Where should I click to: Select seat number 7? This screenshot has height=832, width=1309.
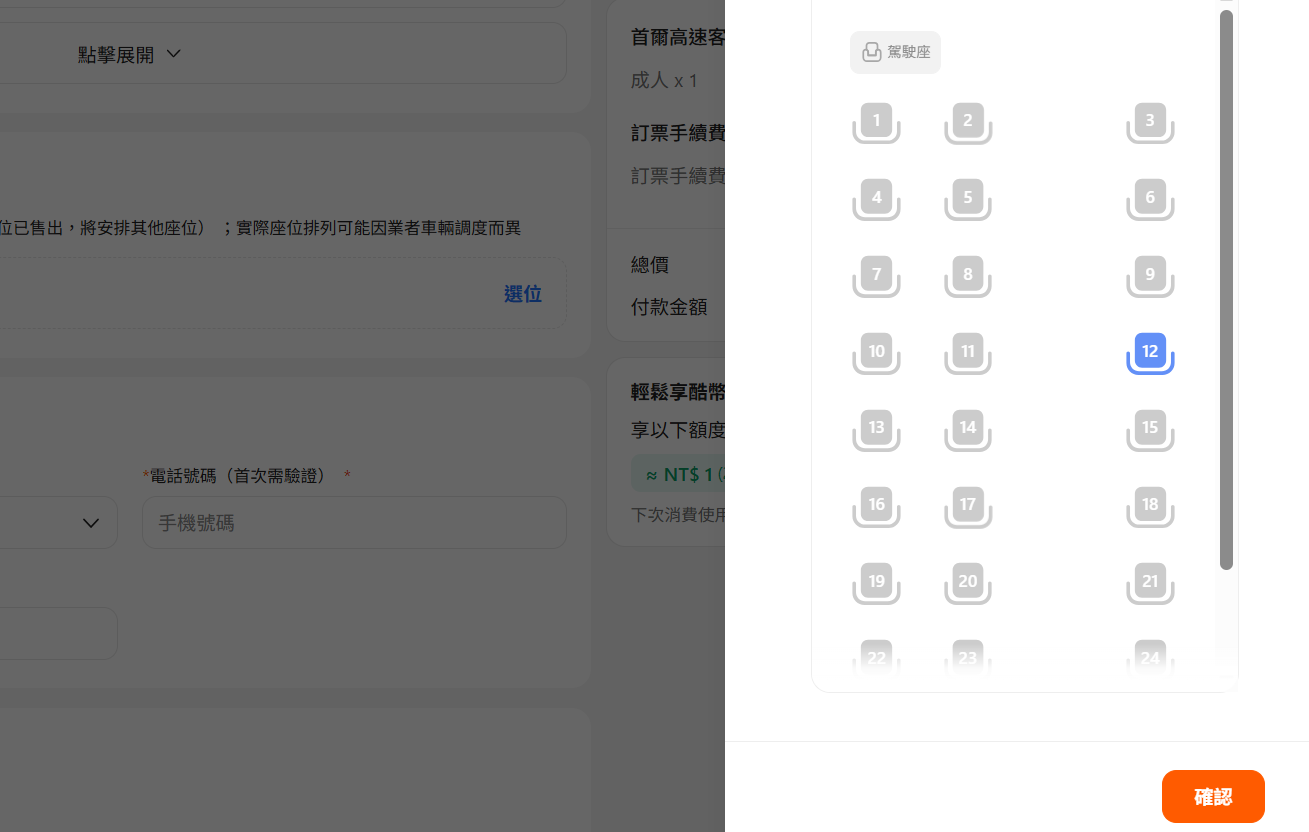876,276
